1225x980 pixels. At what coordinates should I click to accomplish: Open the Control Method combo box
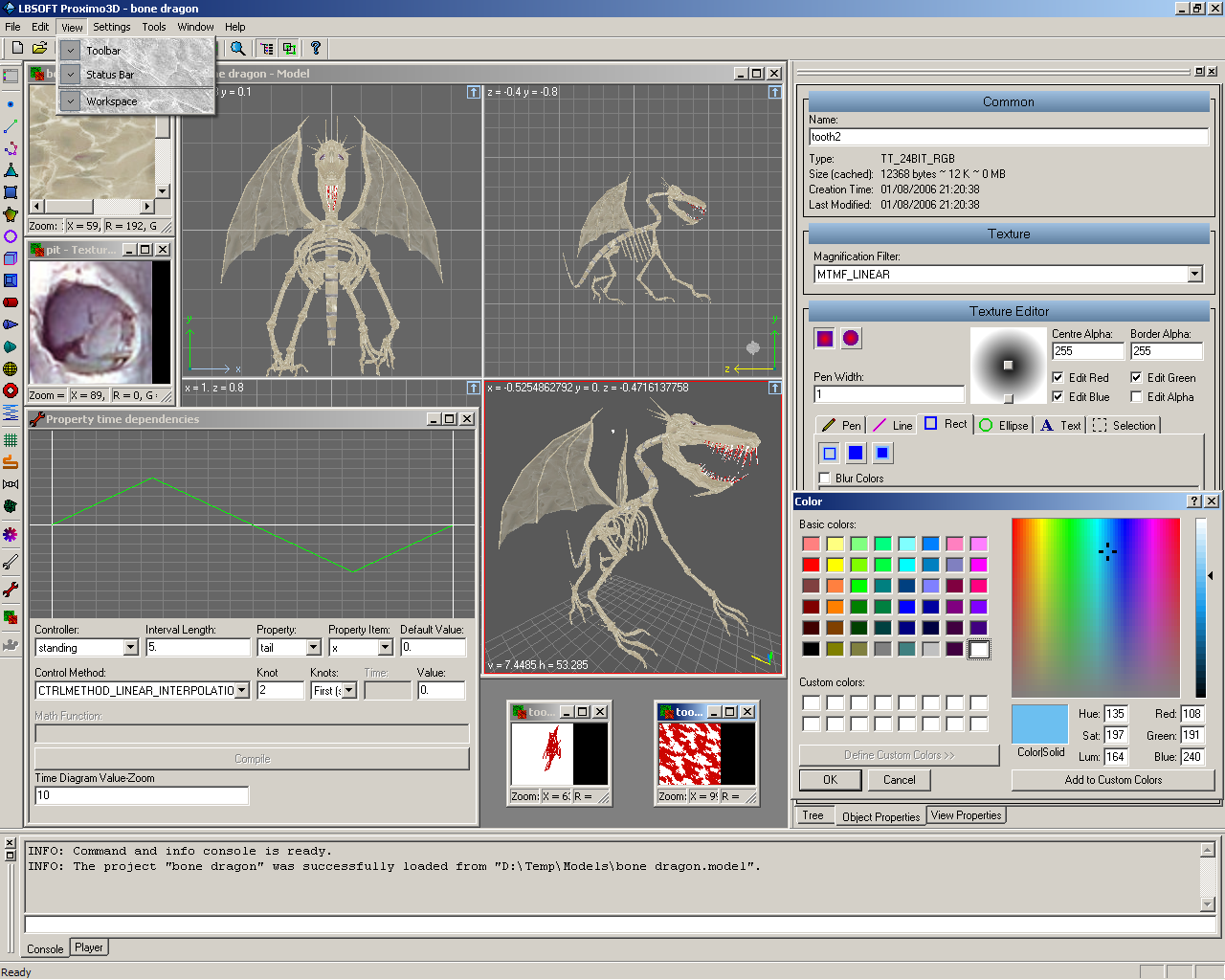click(x=242, y=690)
